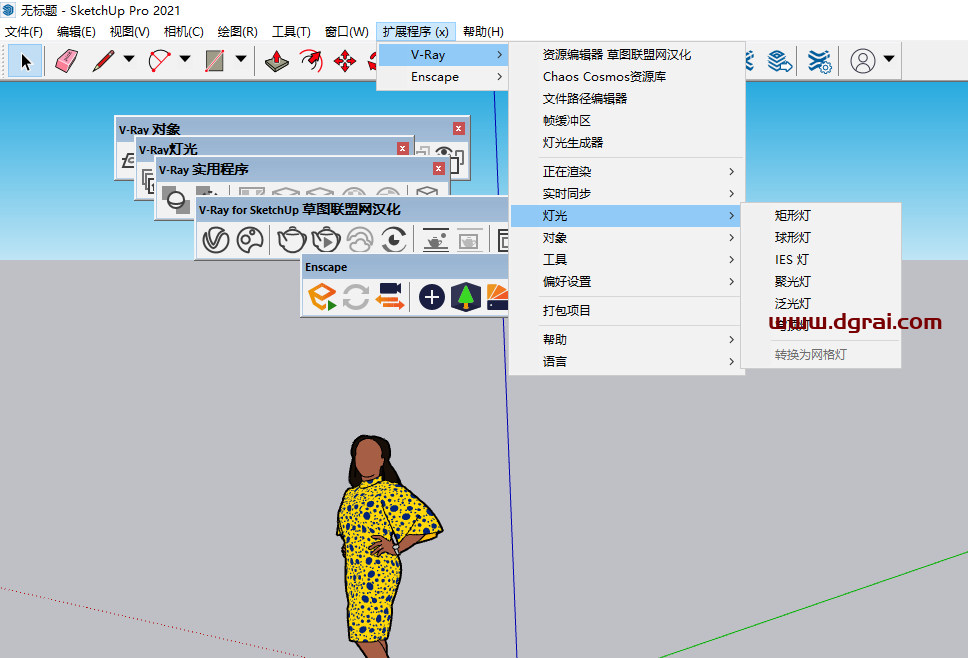
Task: Start Enscape with the orange Enscape icon
Action: [323, 297]
